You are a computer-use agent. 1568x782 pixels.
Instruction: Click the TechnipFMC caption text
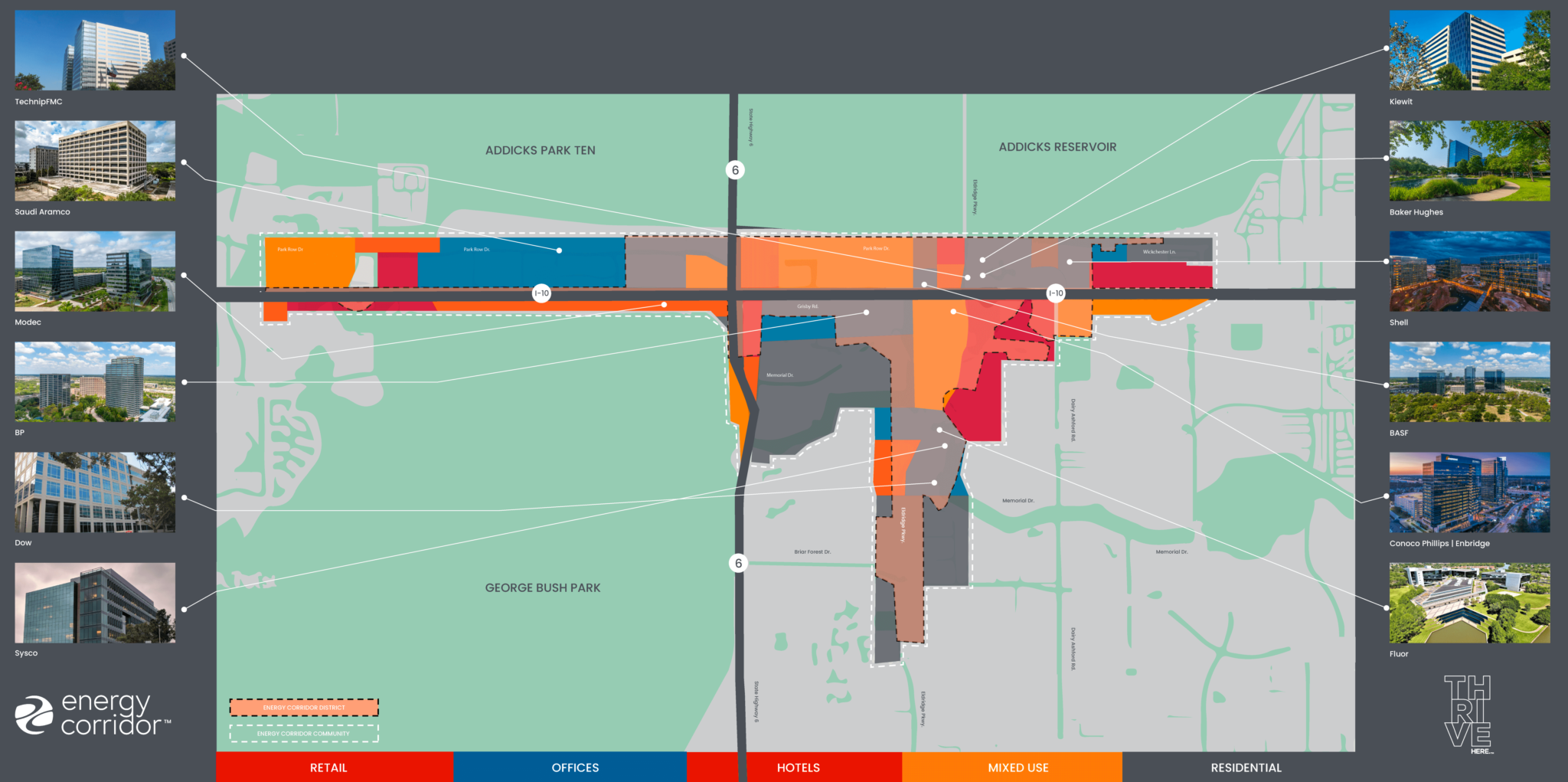(39, 101)
